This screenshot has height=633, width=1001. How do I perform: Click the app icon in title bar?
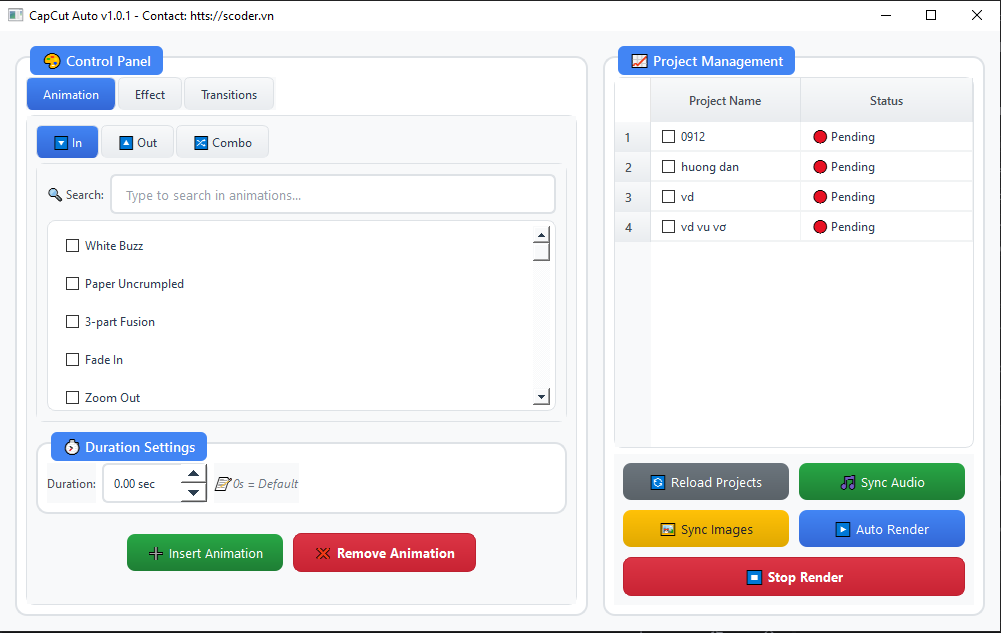[x=15, y=15]
